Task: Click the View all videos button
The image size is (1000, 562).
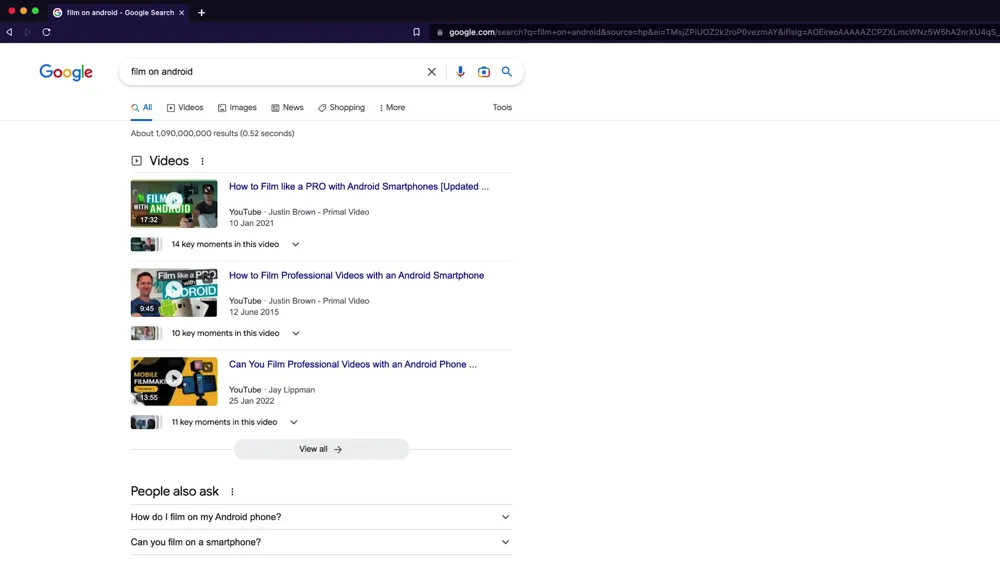Action: (x=321, y=449)
